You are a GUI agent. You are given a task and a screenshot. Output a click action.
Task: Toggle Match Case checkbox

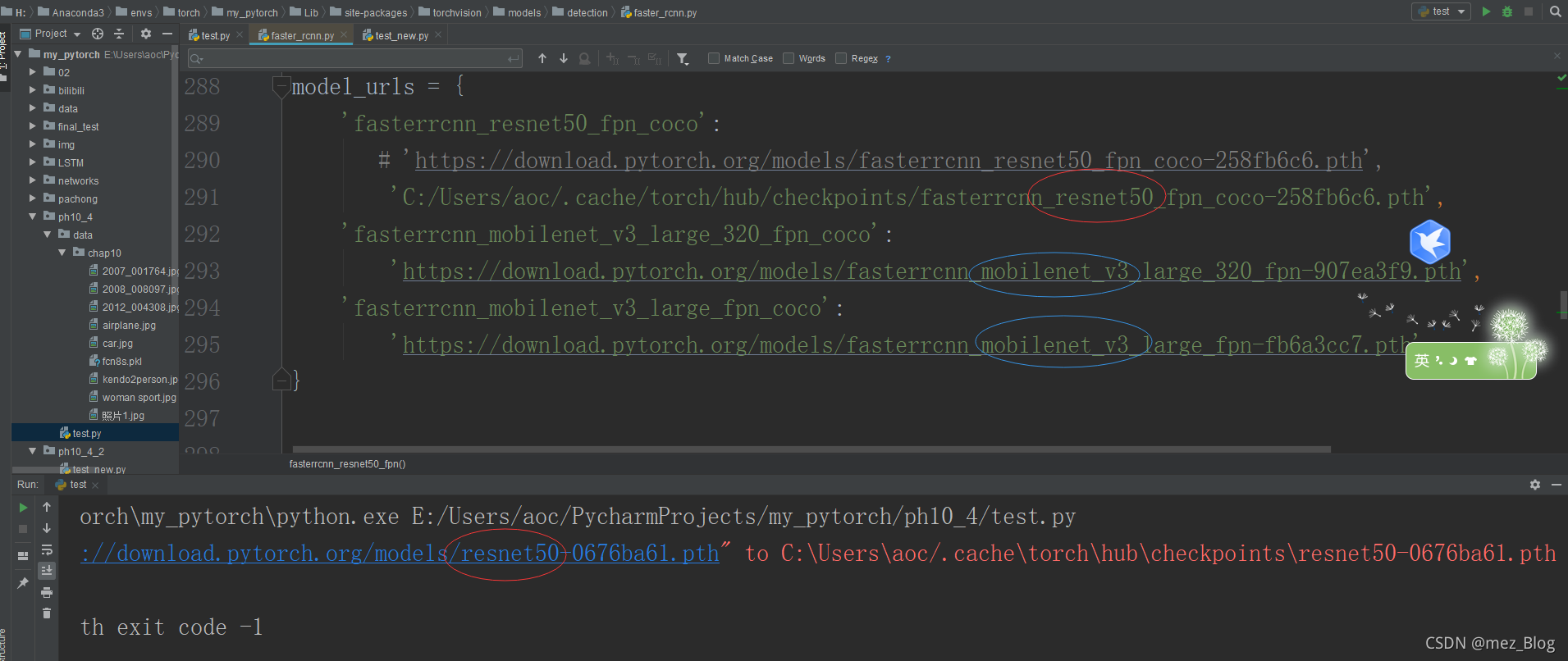[x=714, y=58]
